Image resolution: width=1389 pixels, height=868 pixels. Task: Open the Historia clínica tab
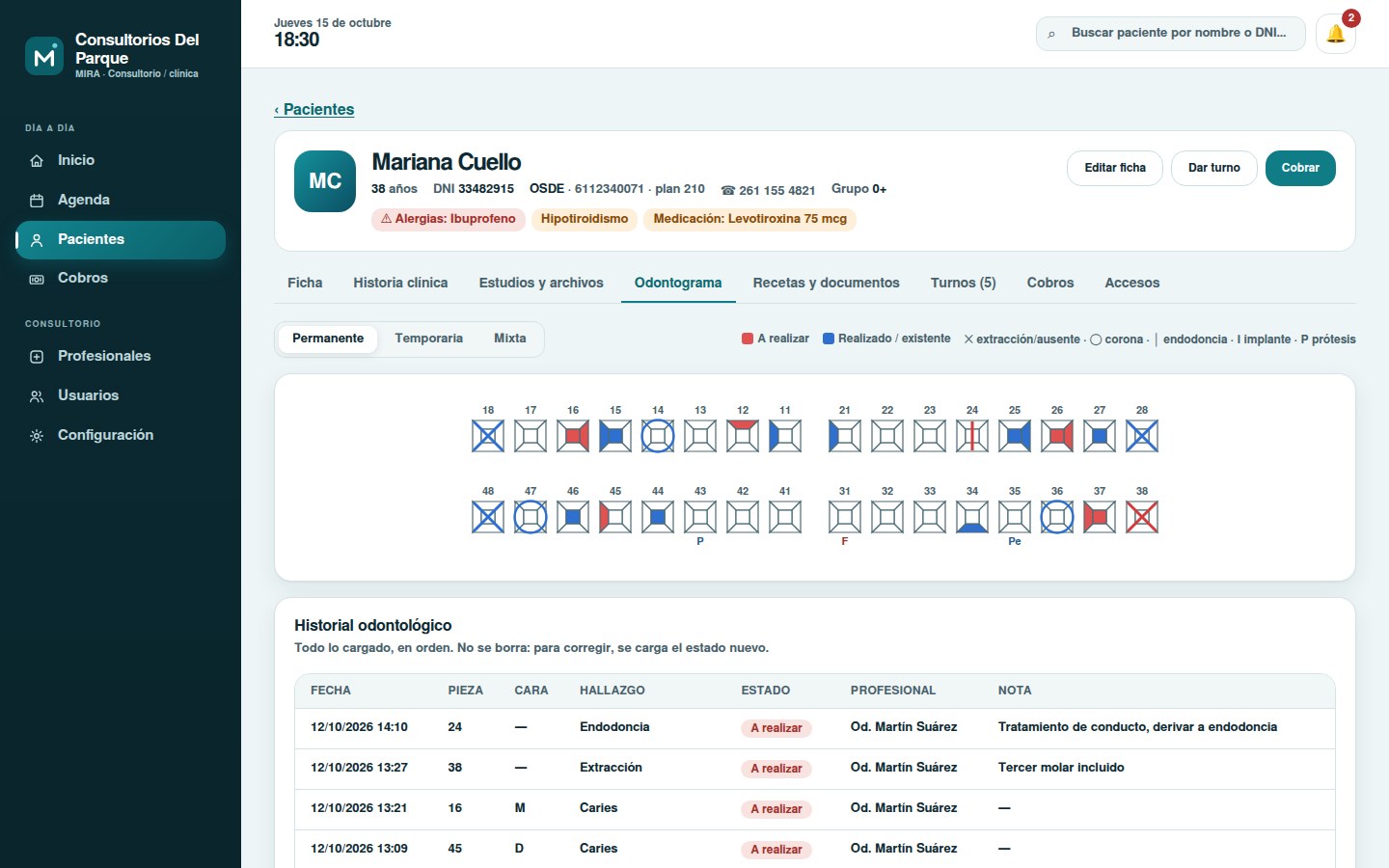400,283
